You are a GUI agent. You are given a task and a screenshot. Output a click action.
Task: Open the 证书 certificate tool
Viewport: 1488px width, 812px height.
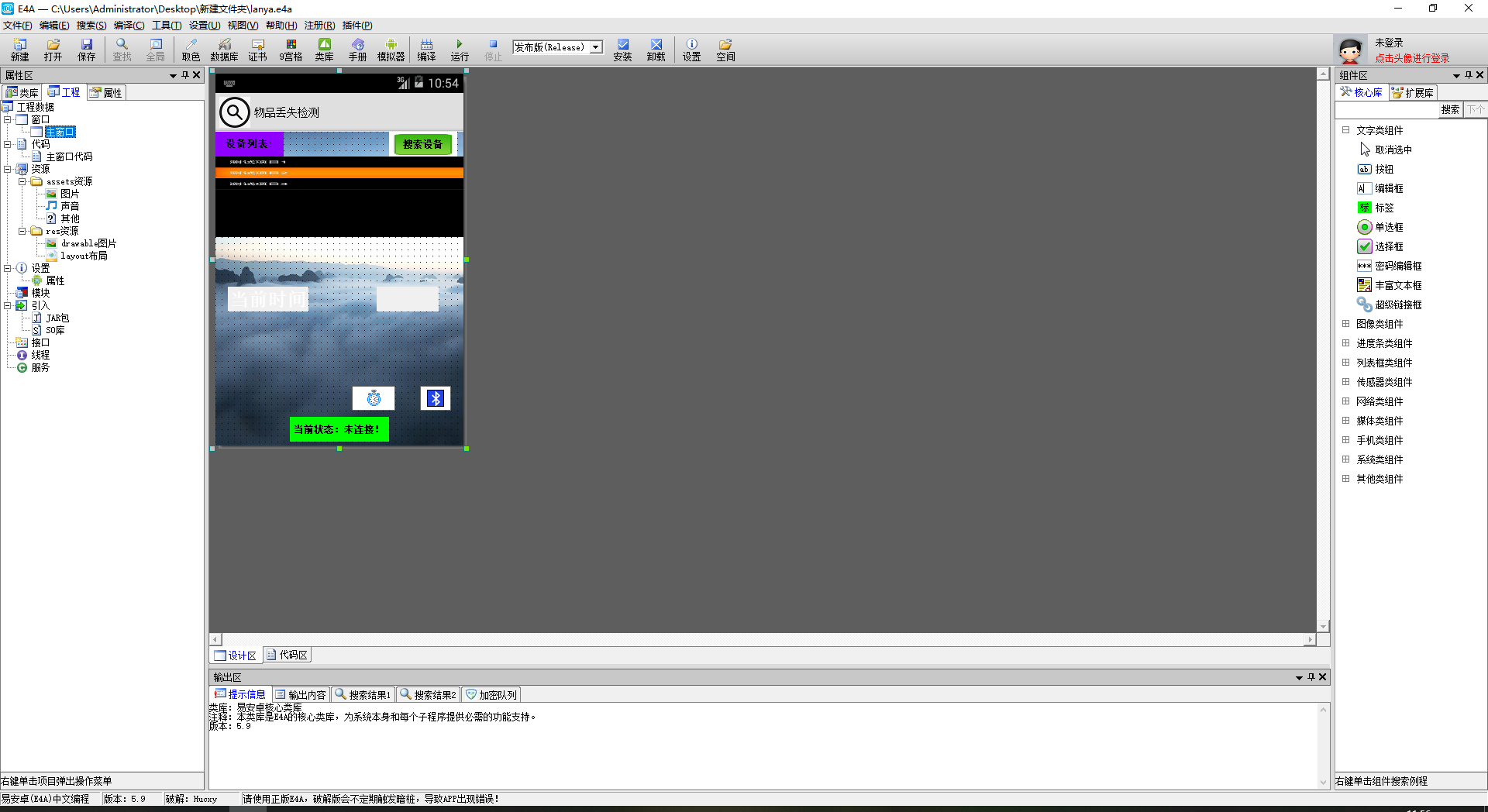click(x=257, y=50)
